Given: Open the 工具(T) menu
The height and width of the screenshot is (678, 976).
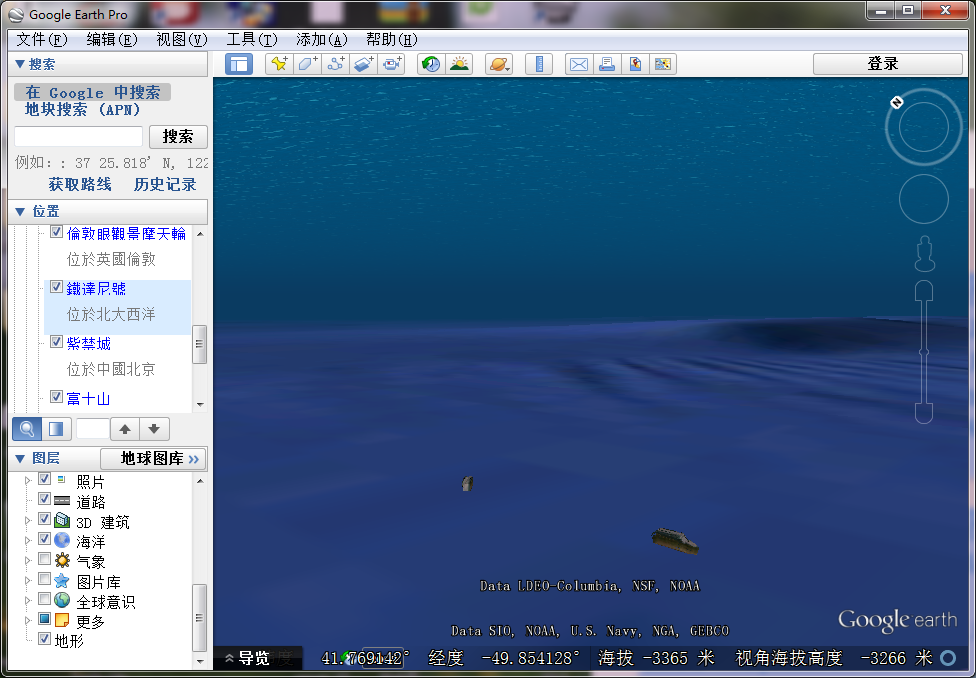Looking at the screenshot, I should pyautogui.click(x=251, y=40).
